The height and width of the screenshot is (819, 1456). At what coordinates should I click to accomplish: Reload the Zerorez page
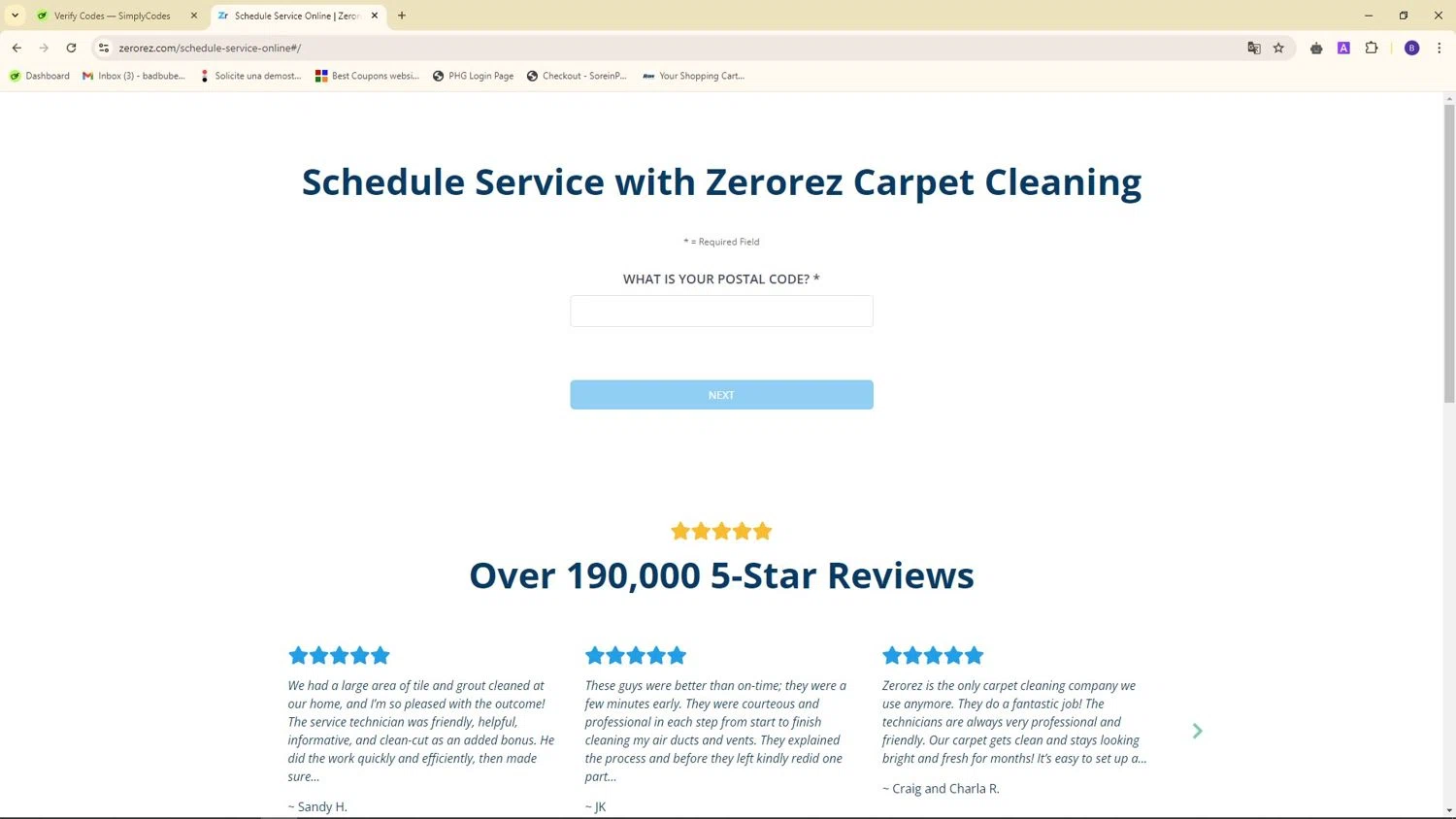[71, 48]
